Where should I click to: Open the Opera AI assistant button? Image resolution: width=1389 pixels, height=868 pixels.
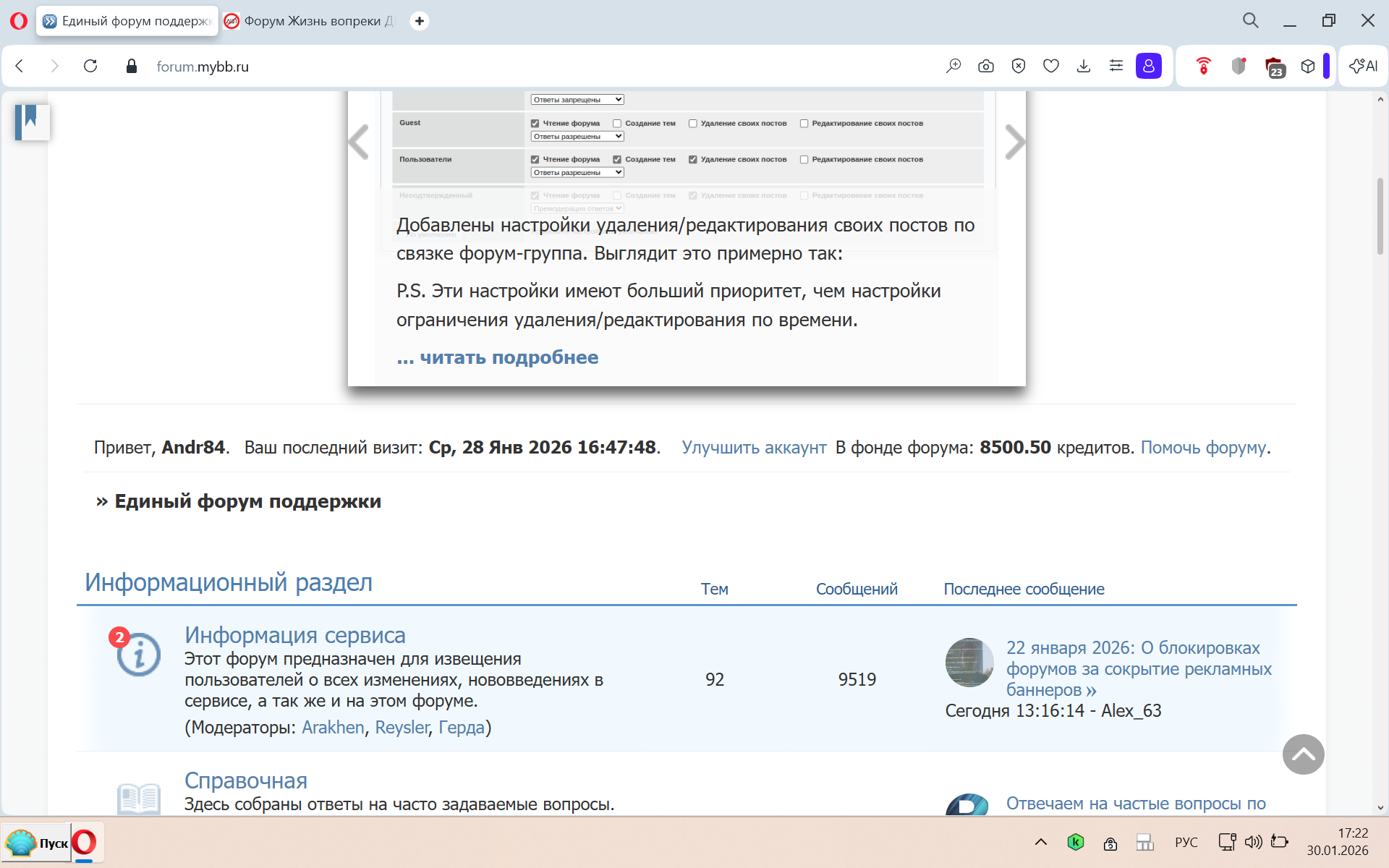pos(1364,67)
